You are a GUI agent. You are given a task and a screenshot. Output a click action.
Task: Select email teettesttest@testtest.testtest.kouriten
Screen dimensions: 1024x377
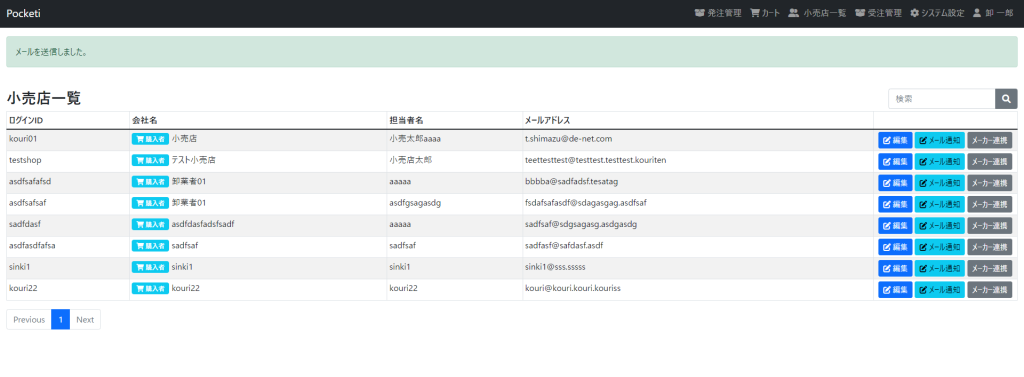596,160
